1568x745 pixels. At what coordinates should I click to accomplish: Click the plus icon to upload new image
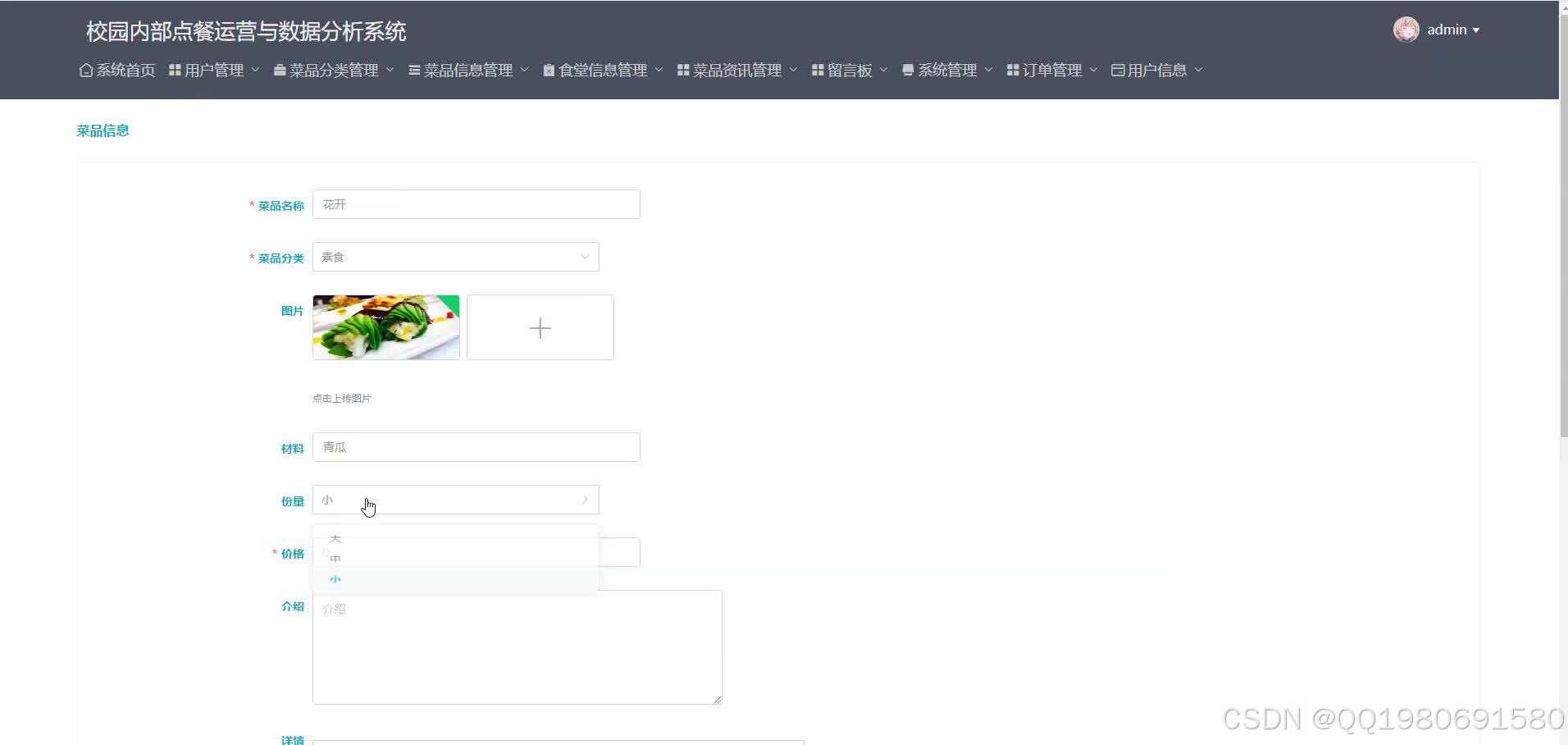click(x=539, y=327)
